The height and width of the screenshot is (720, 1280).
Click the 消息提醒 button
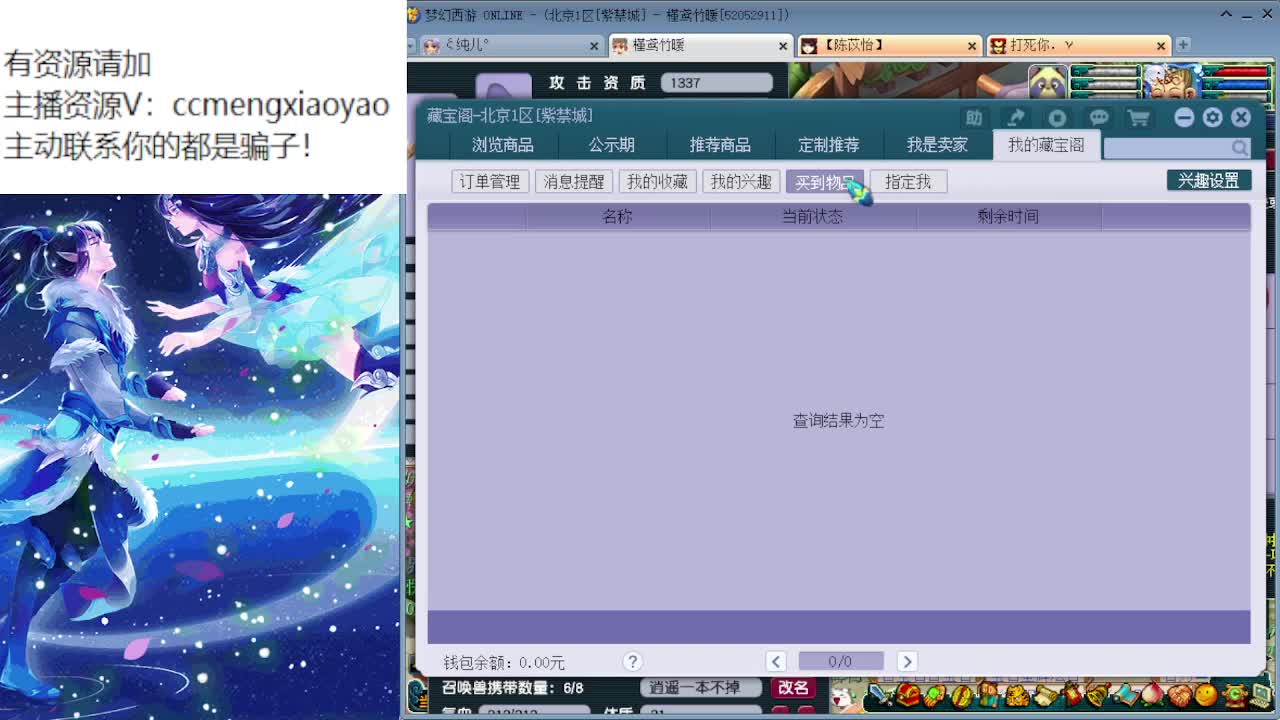point(574,181)
